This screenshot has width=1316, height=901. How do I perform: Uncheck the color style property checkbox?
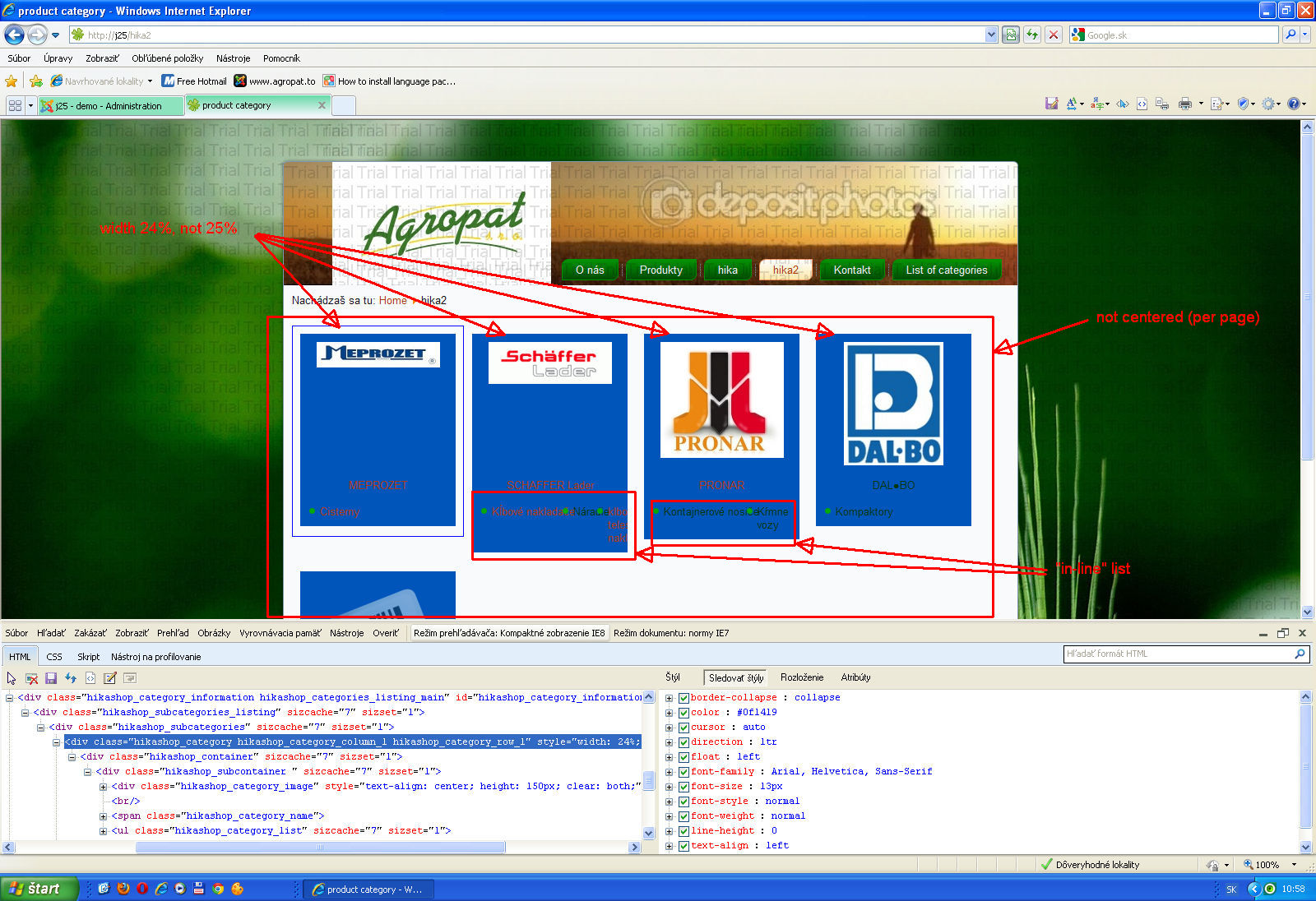683,713
